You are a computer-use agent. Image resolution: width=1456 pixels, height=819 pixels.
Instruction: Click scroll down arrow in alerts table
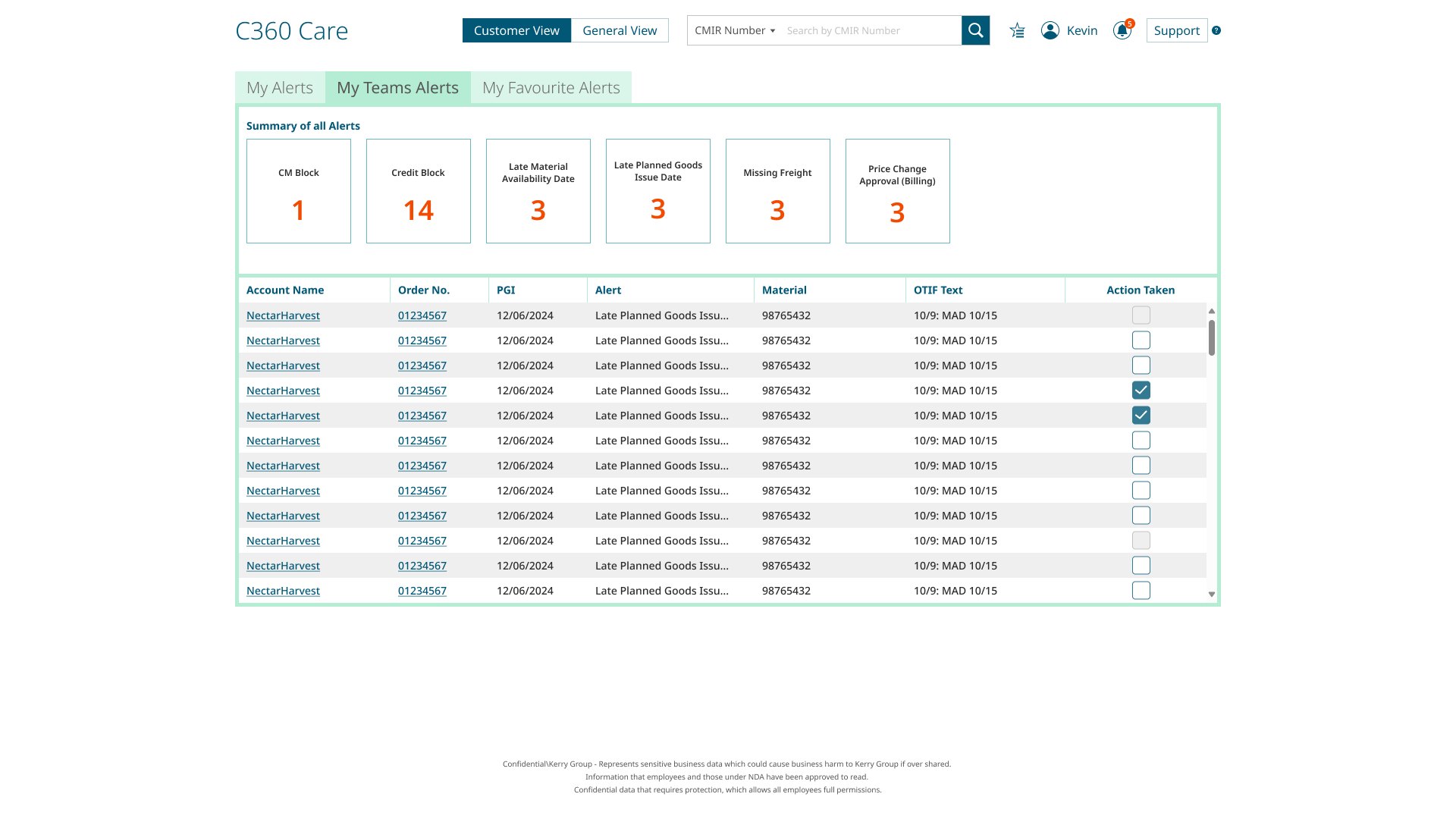click(x=1212, y=595)
